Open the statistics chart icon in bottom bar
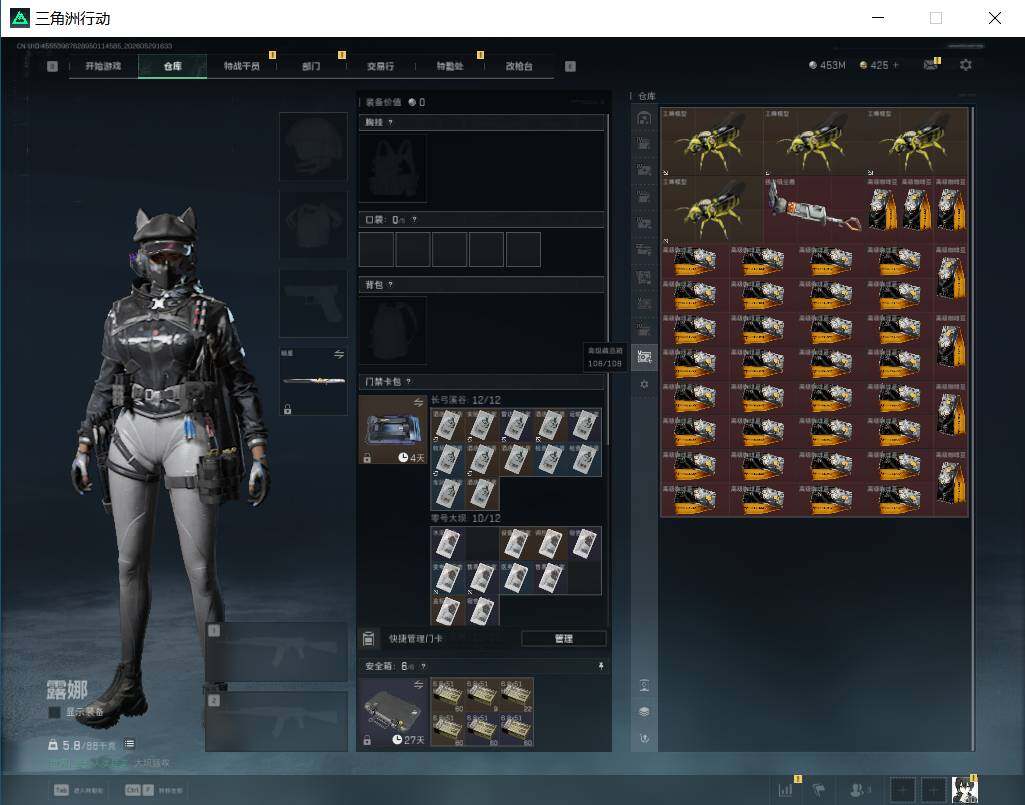This screenshot has width=1025, height=805. click(x=786, y=790)
